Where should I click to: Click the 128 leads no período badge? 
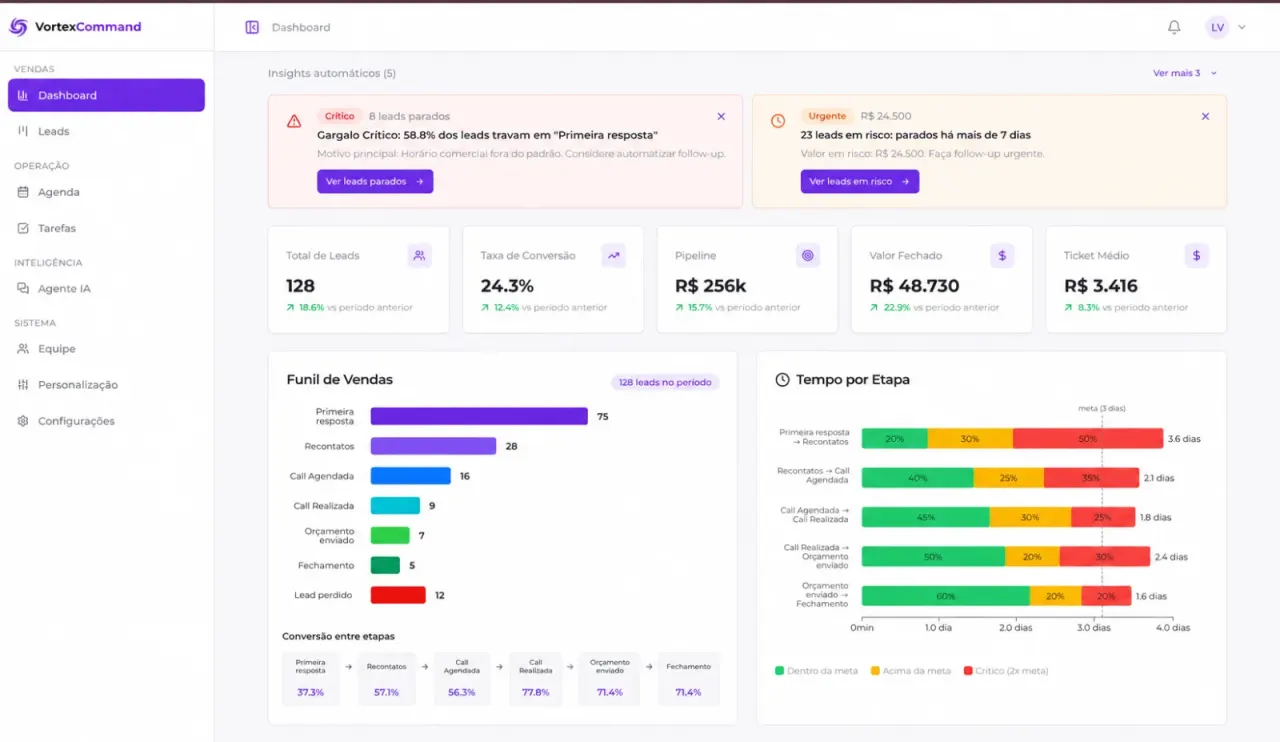[665, 382]
